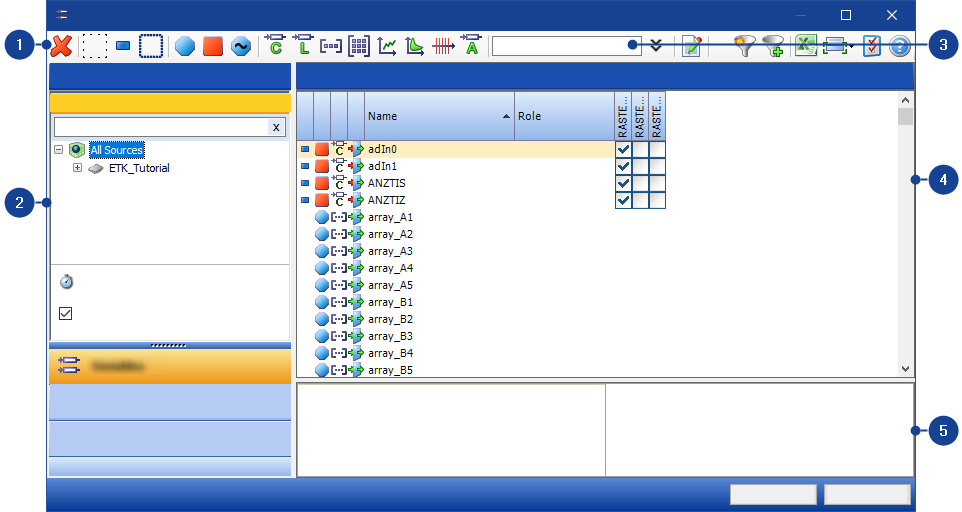
Task: Click the blue circle parameter filter icon
Action: coord(185,46)
